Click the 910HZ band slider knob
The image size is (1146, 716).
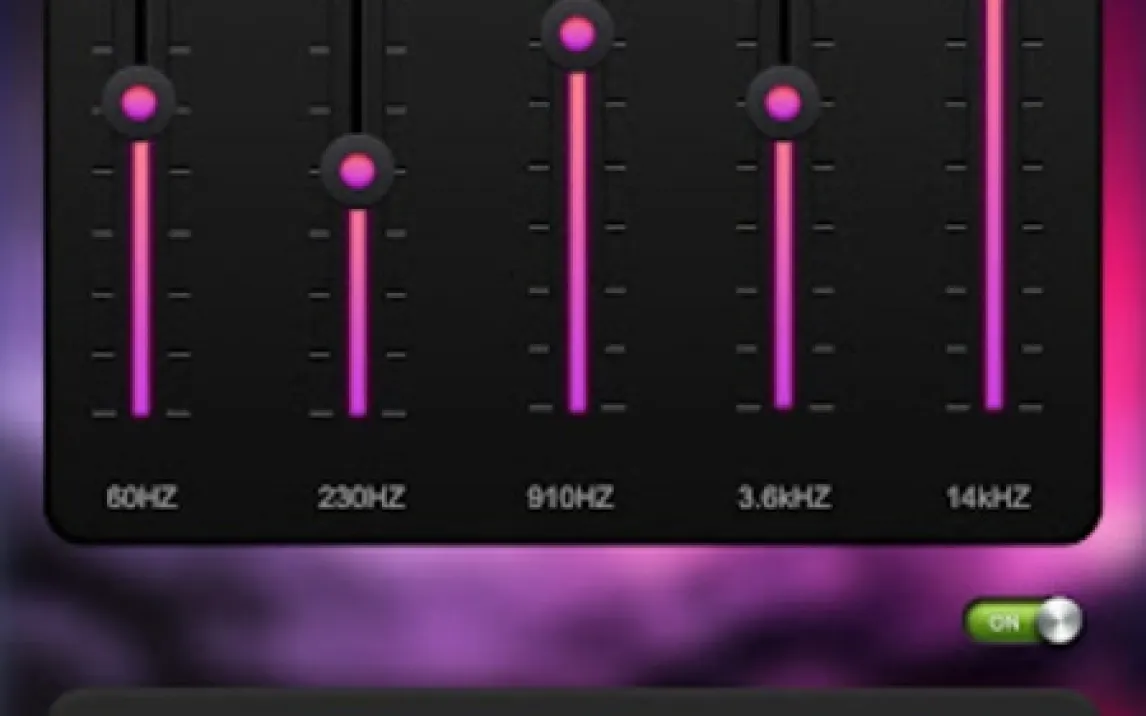coord(577,34)
